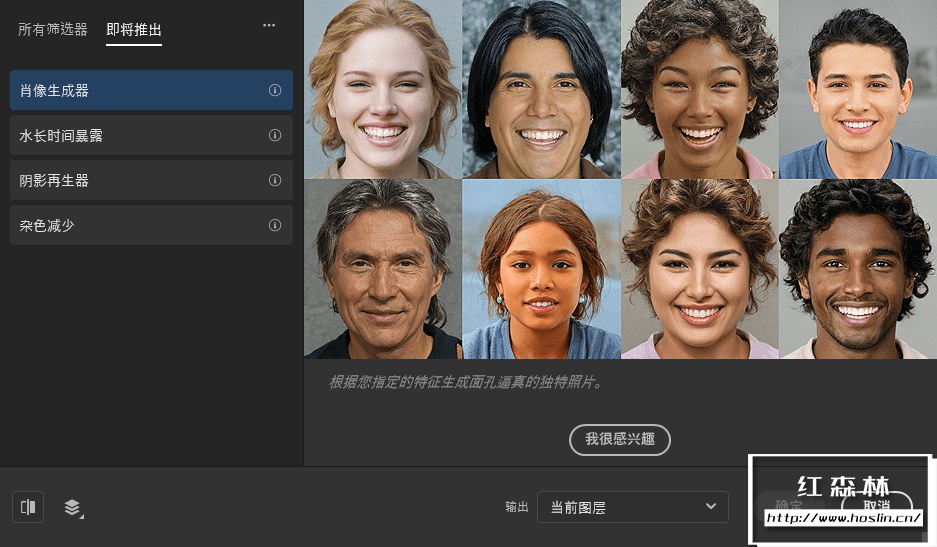Select the 水长时间暴露 filter row
937x547 pixels.
(x=151, y=136)
